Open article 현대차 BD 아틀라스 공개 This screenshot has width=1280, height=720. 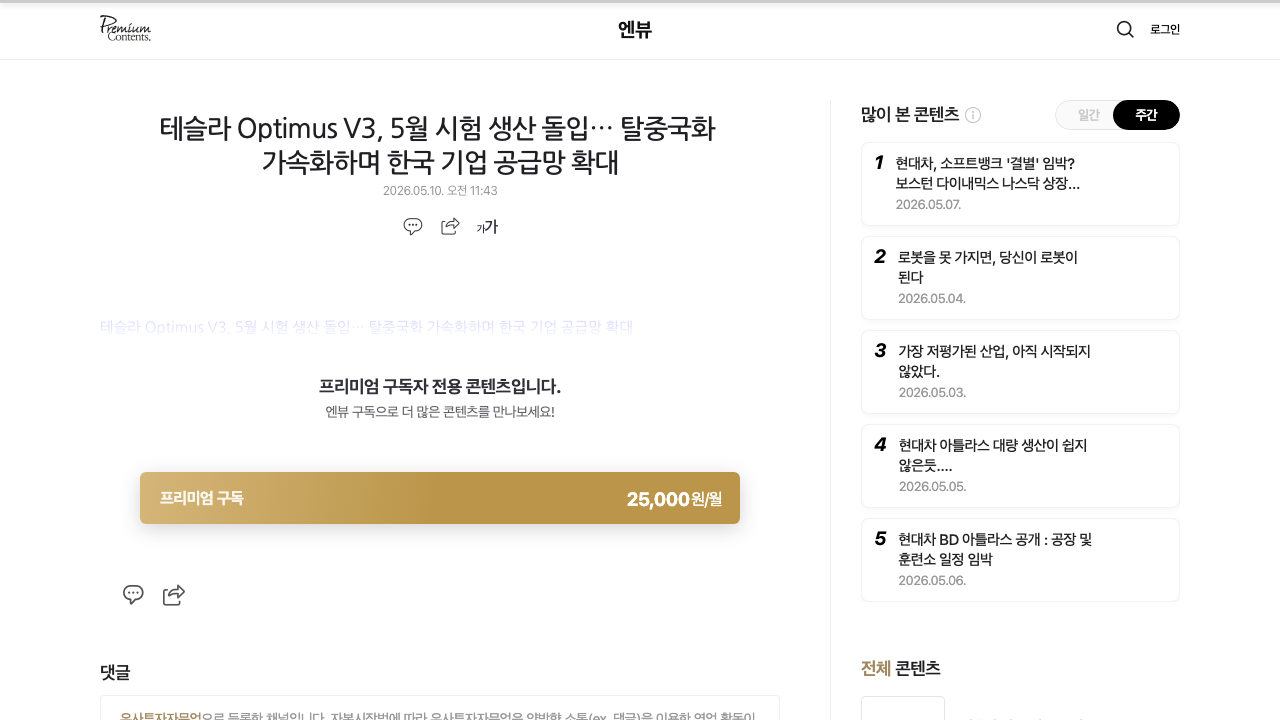pyautogui.click(x=1020, y=560)
